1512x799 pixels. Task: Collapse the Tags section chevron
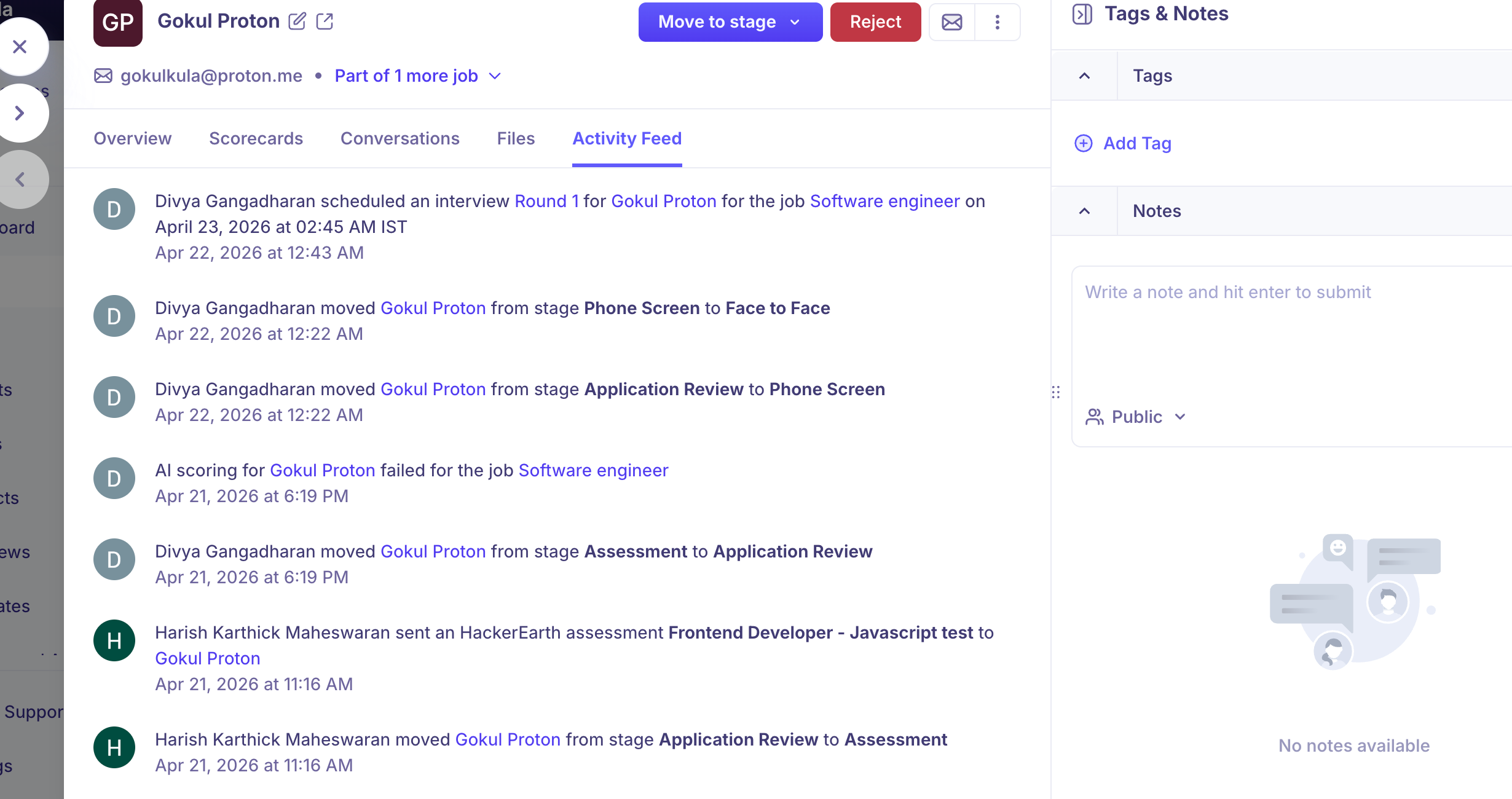1084,76
